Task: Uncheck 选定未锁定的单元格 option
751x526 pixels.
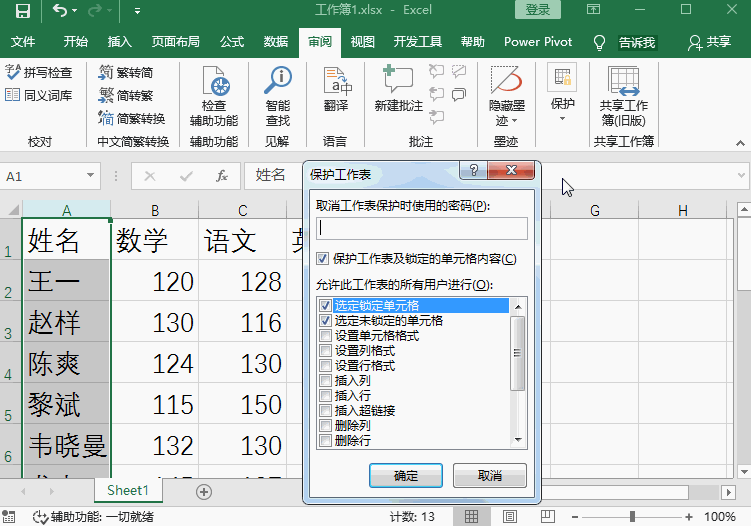Action: click(x=325, y=321)
